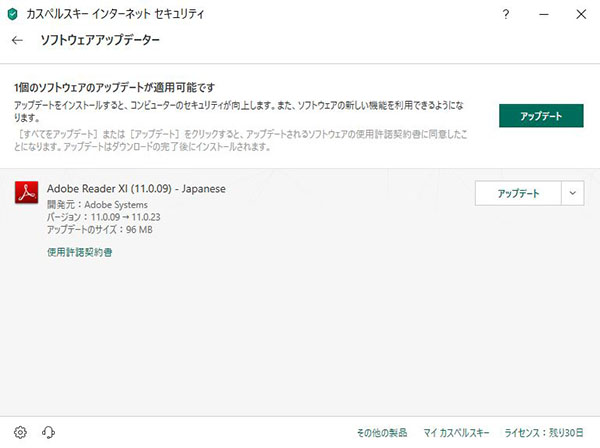Click the カスペルスキー インターネット セキュリティ window title
This screenshot has height=448, width=600.
tap(115, 15)
